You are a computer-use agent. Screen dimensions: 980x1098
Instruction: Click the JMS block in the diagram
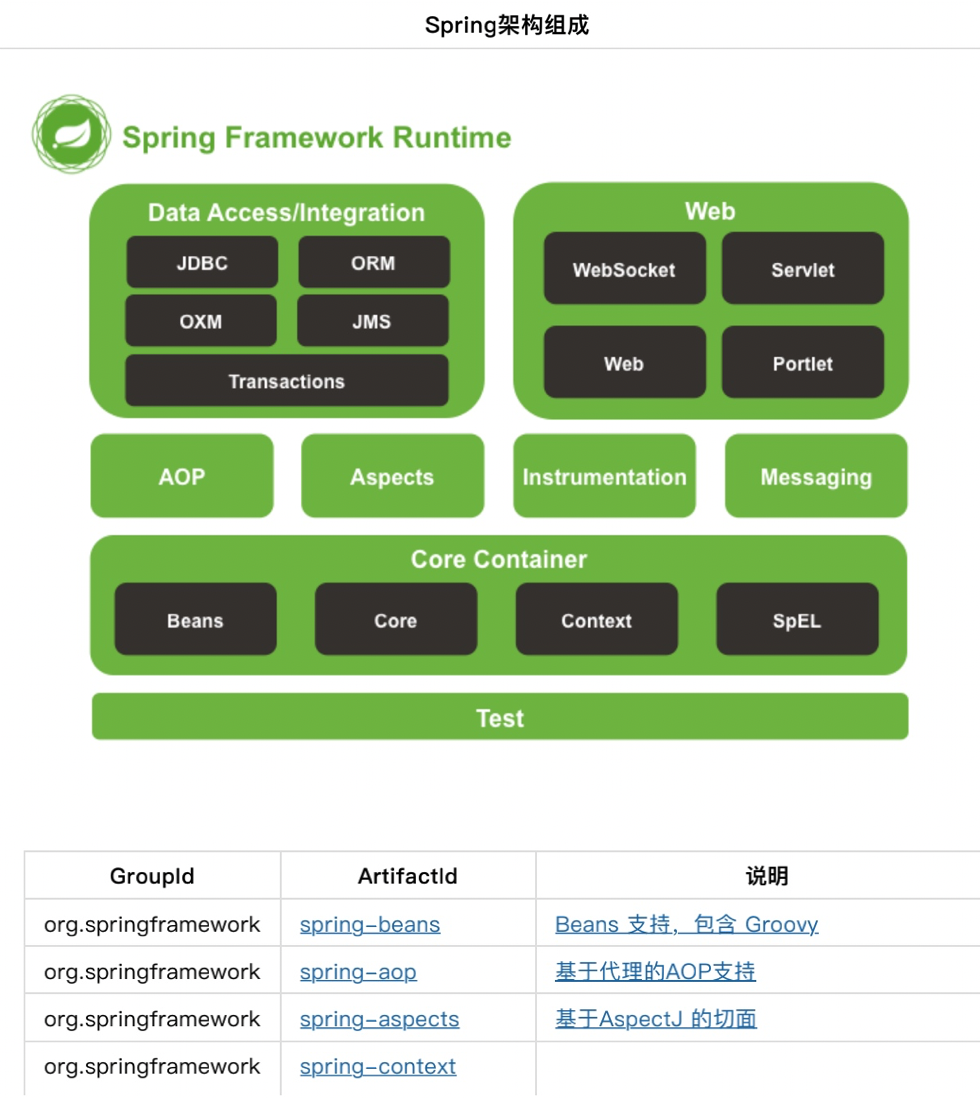372,321
